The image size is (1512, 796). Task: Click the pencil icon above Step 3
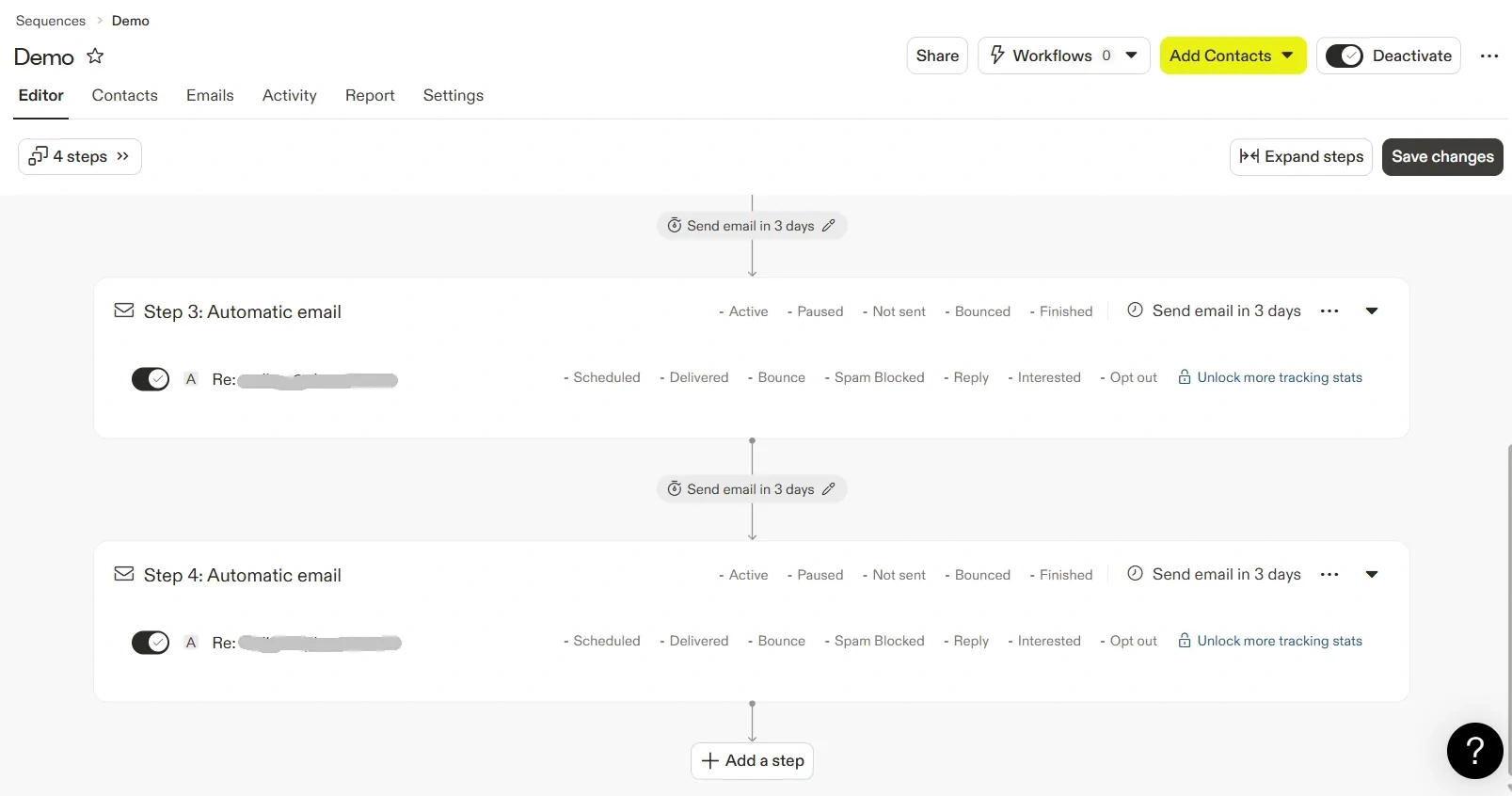coord(828,226)
